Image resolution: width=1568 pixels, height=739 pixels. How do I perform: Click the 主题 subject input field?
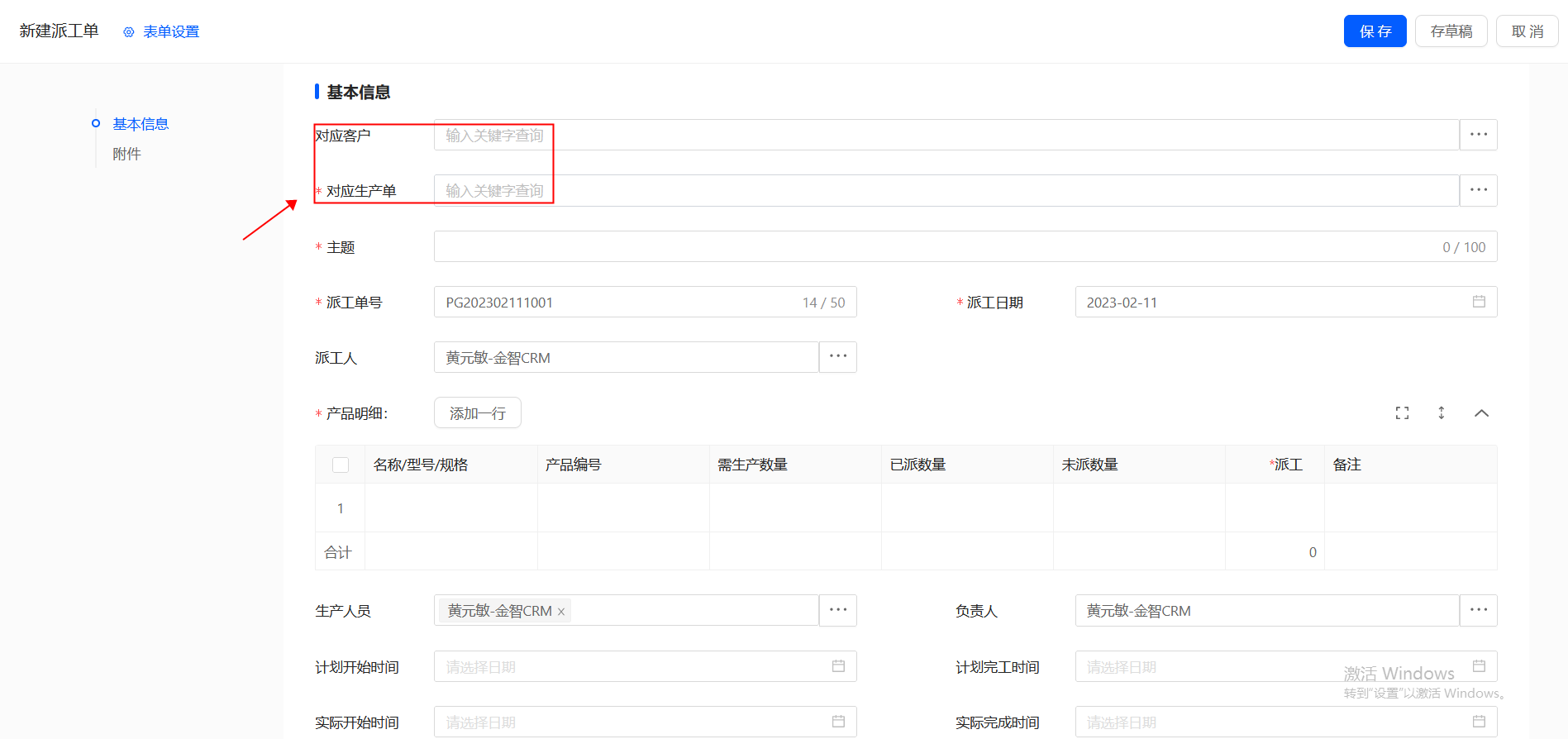pyautogui.click(x=965, y=246)
